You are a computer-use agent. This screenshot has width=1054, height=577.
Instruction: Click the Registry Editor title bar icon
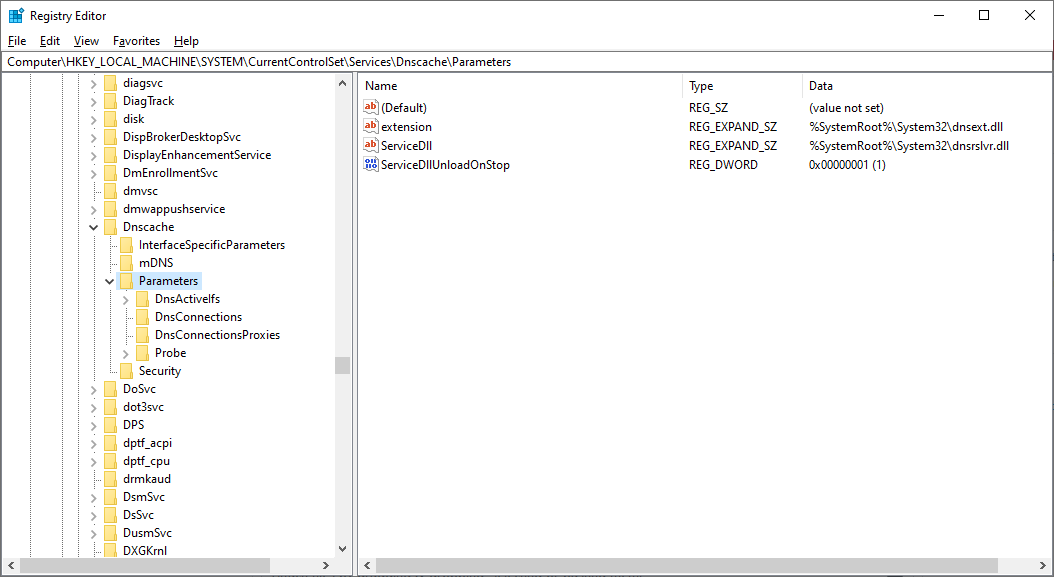[x=16, y=15]
